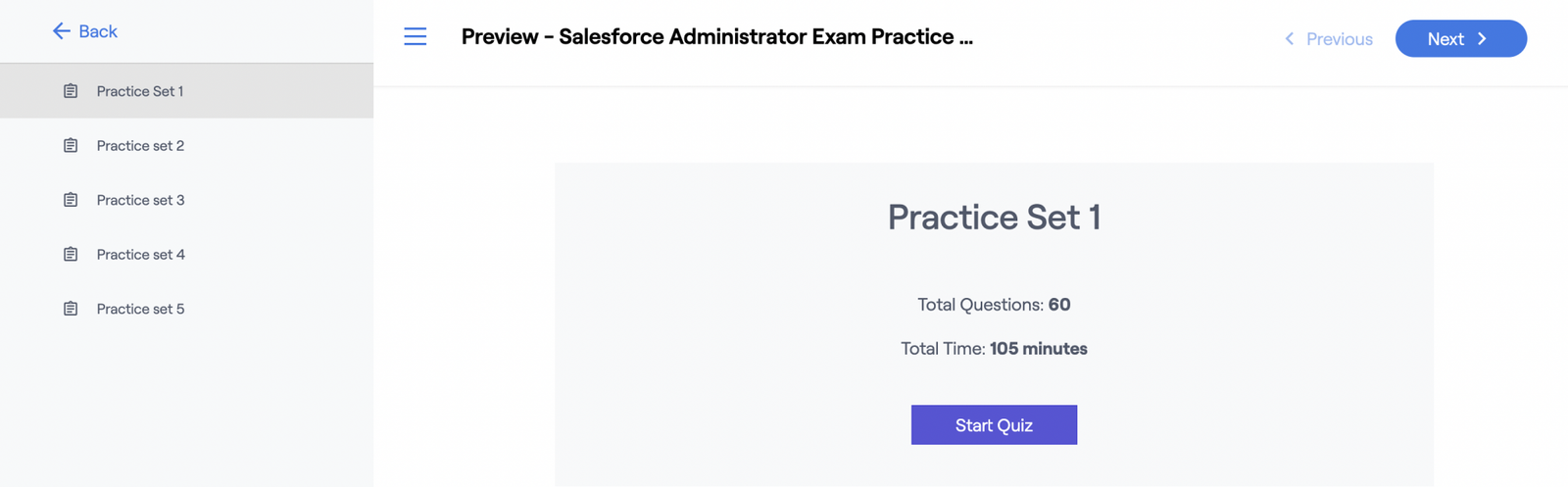Go to the Next lesson
Image resolution: width=1568 pixels, height=487 pixels.
pos(1461,38)
